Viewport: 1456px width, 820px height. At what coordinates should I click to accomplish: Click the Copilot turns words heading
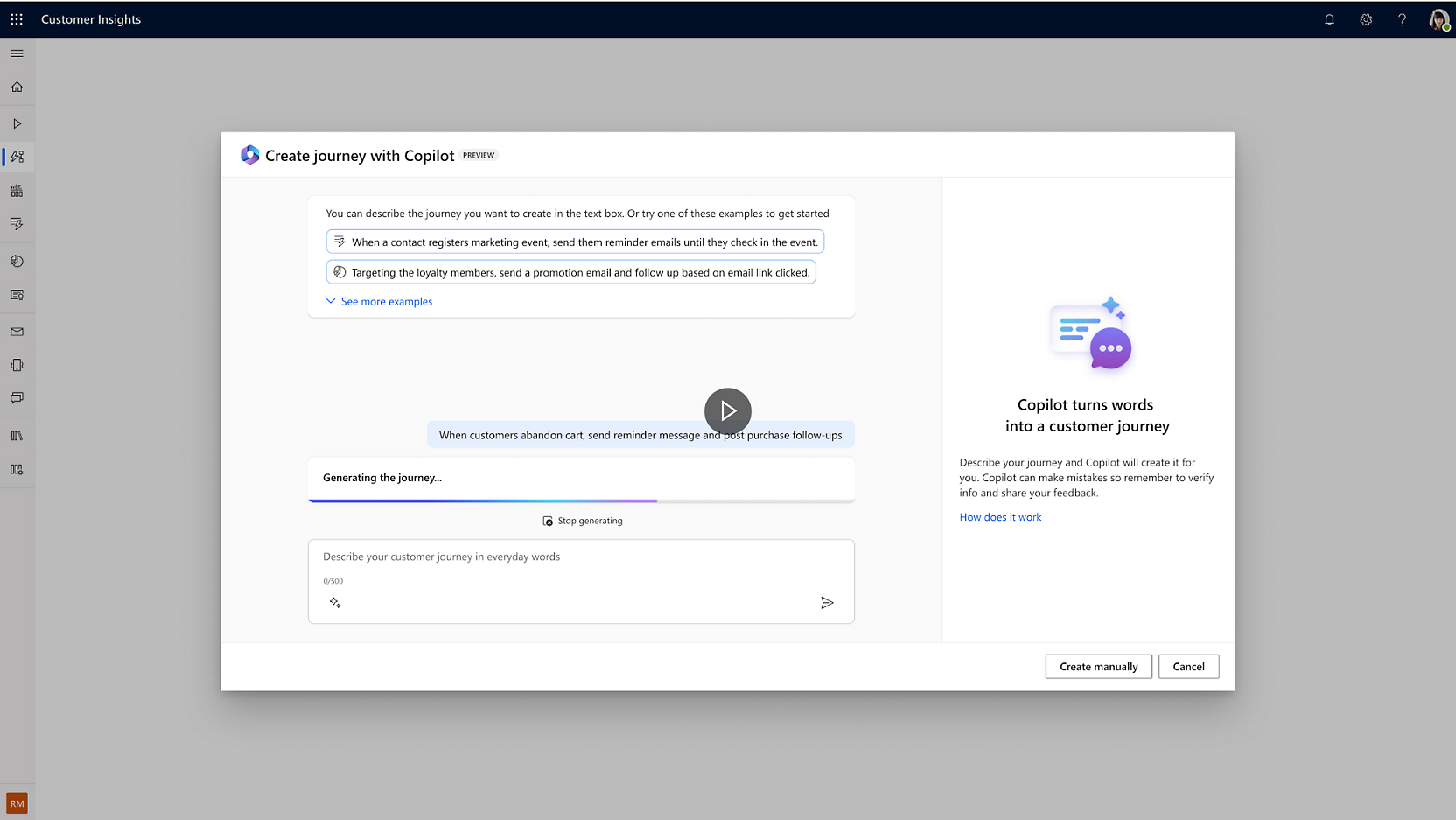pyautogui.click(x=1087, y=416)
